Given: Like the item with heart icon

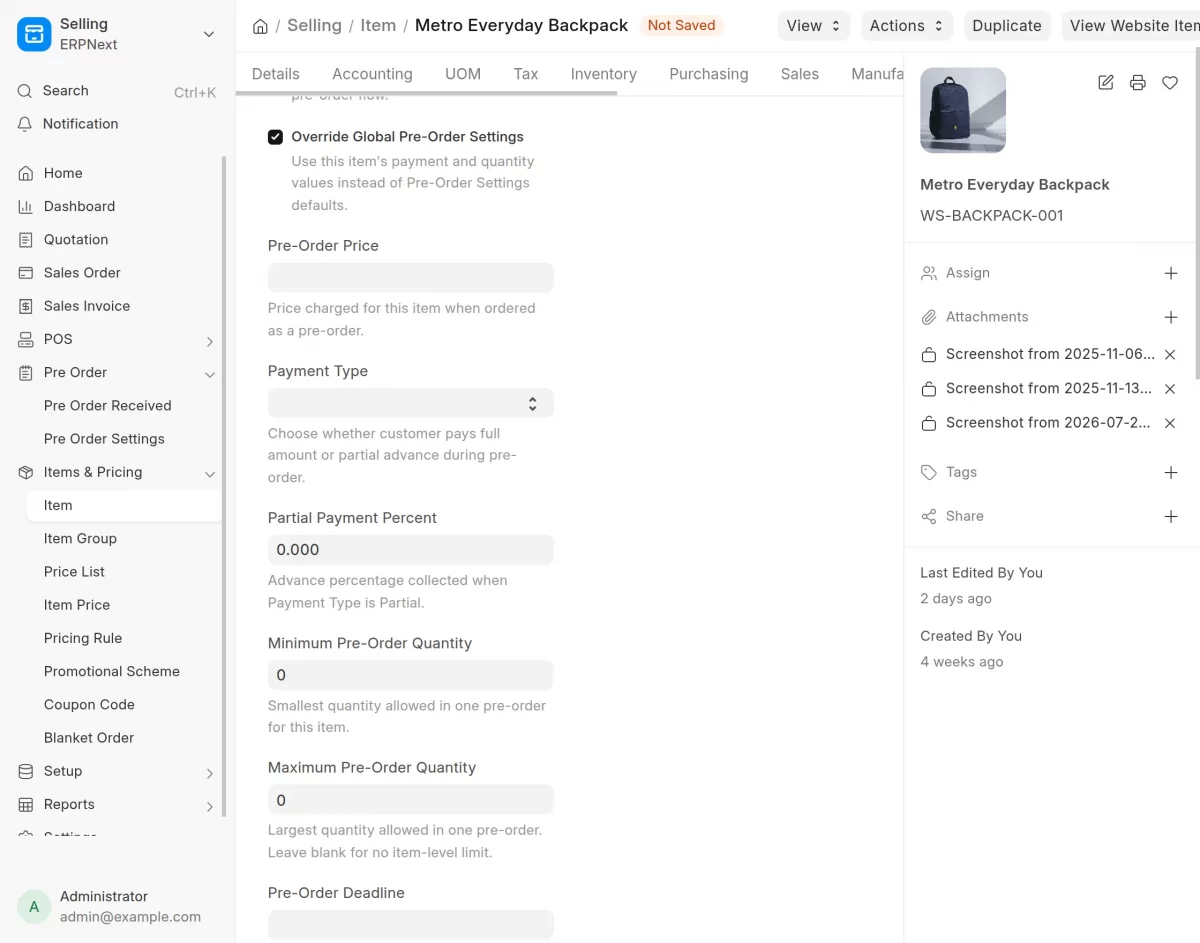Looking at the screenshot, I should click(x=1170, y=83).
